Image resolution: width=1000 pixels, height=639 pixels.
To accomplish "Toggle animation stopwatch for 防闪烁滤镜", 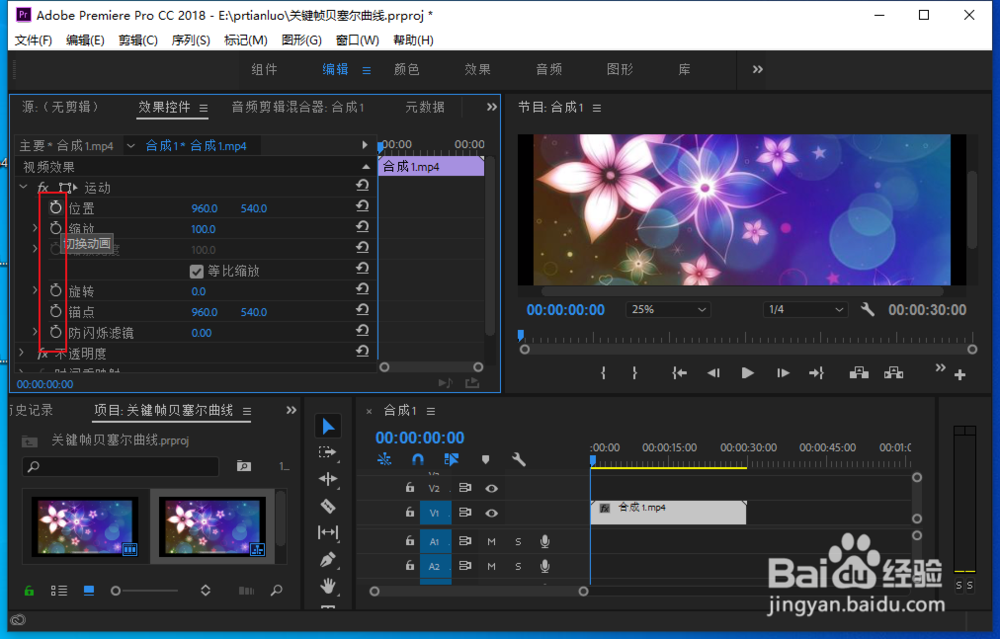I will coord(55,332).
